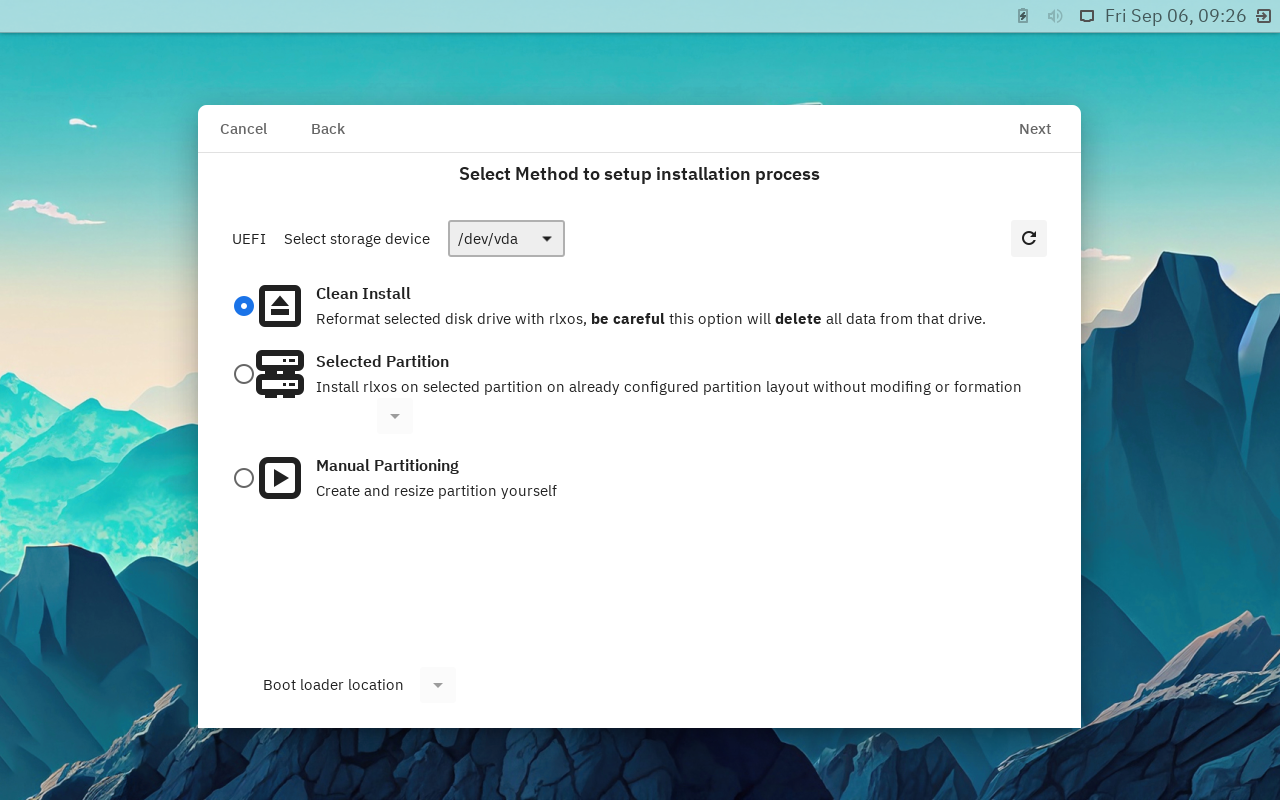Open the display/screen tray icon
The image size is (1280, 800).
coord(1086,16)
